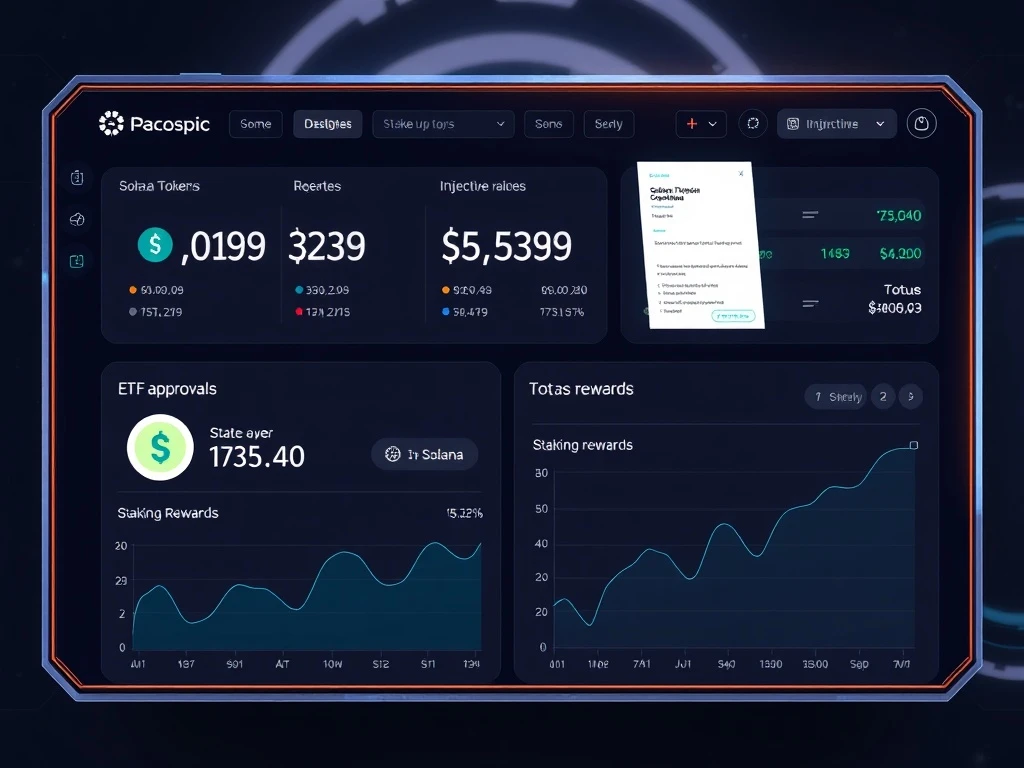The height and width of the screenshot is (768, 1024).
Task: Click the $5,5399 value
Action: (507, 246)
